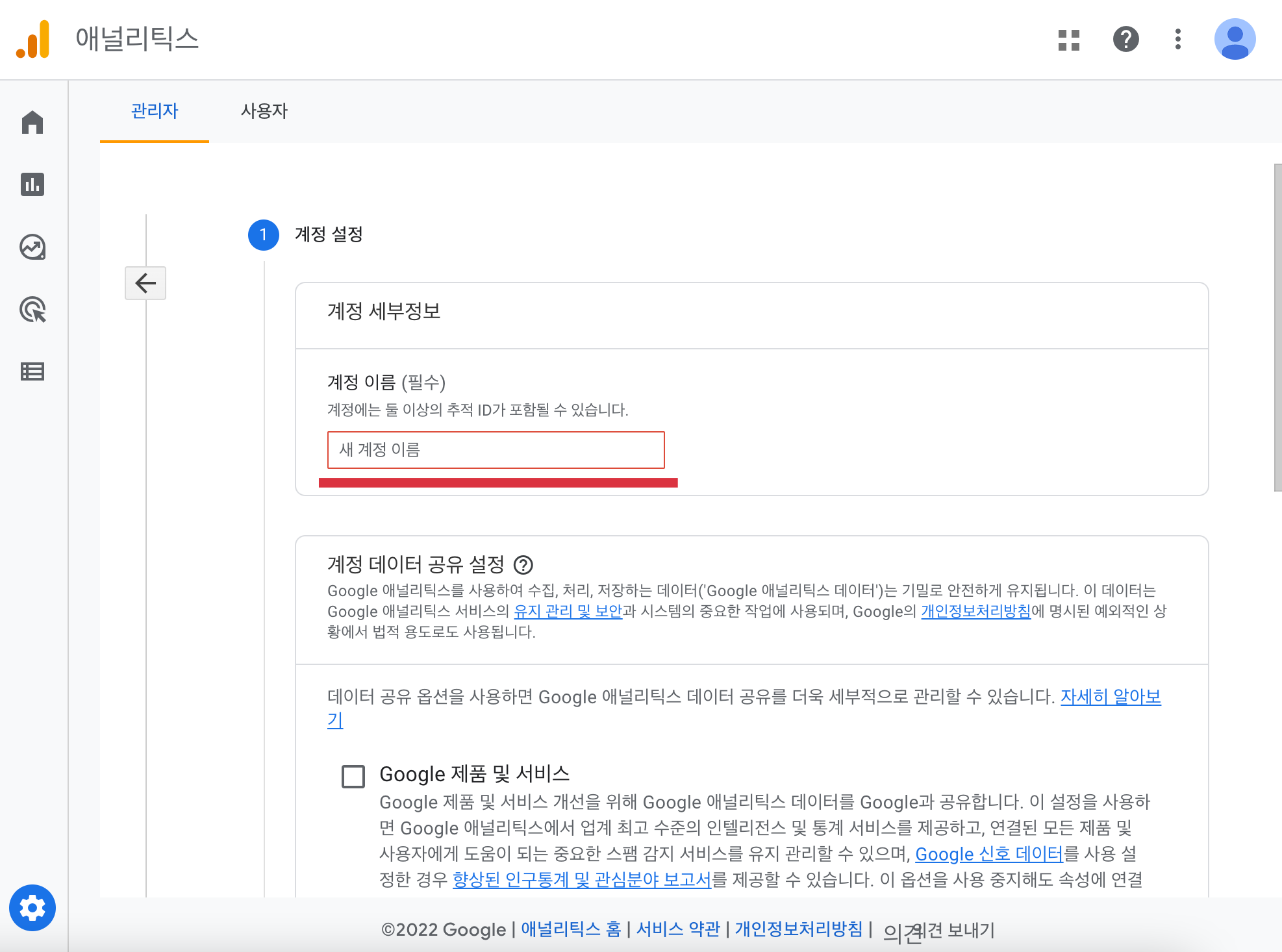Click the 서비스 약관 footer link
Viewport: 1282px width, 952px height.
(x=678, y=929)
